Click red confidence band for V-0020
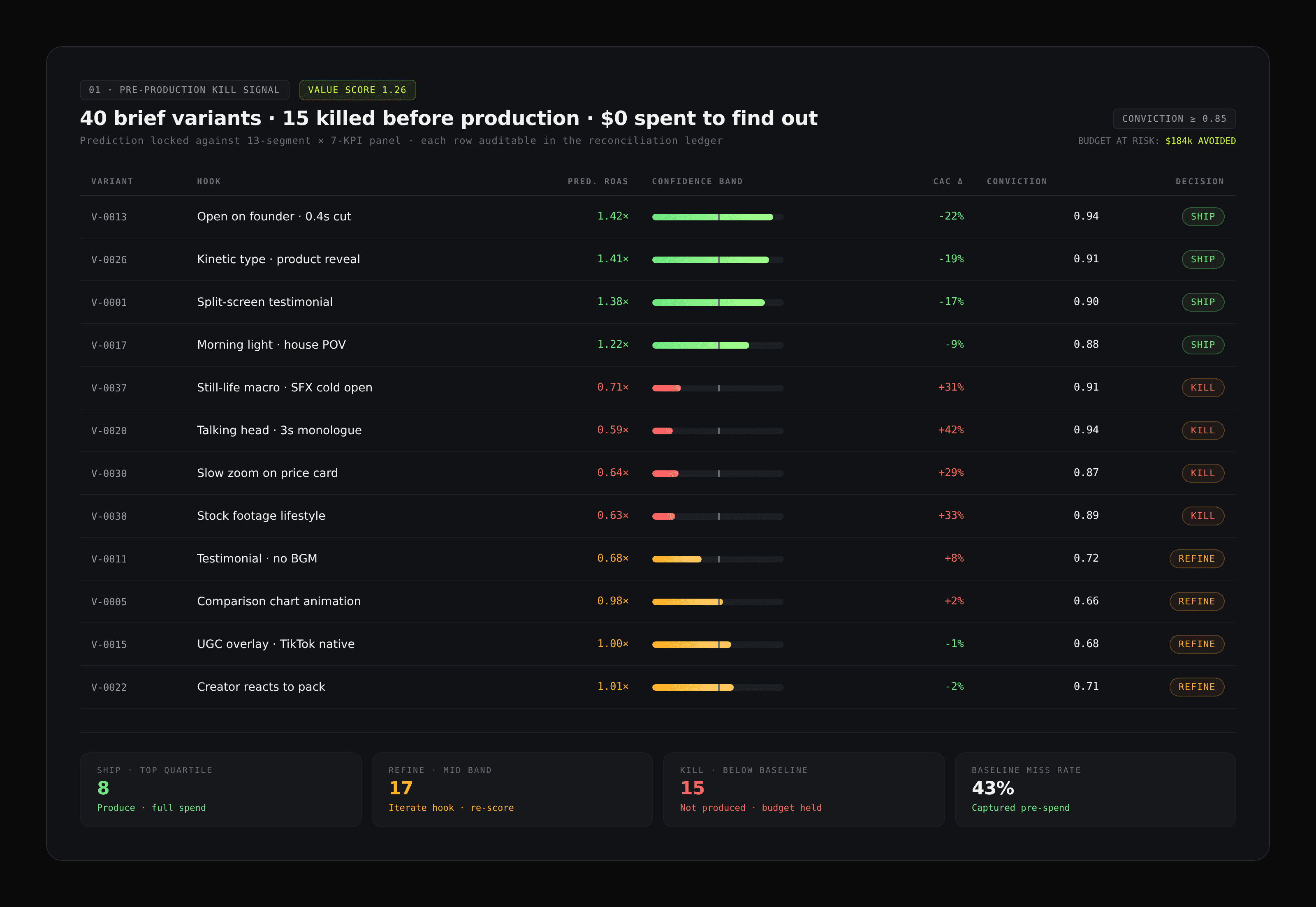 click(662, 431)
